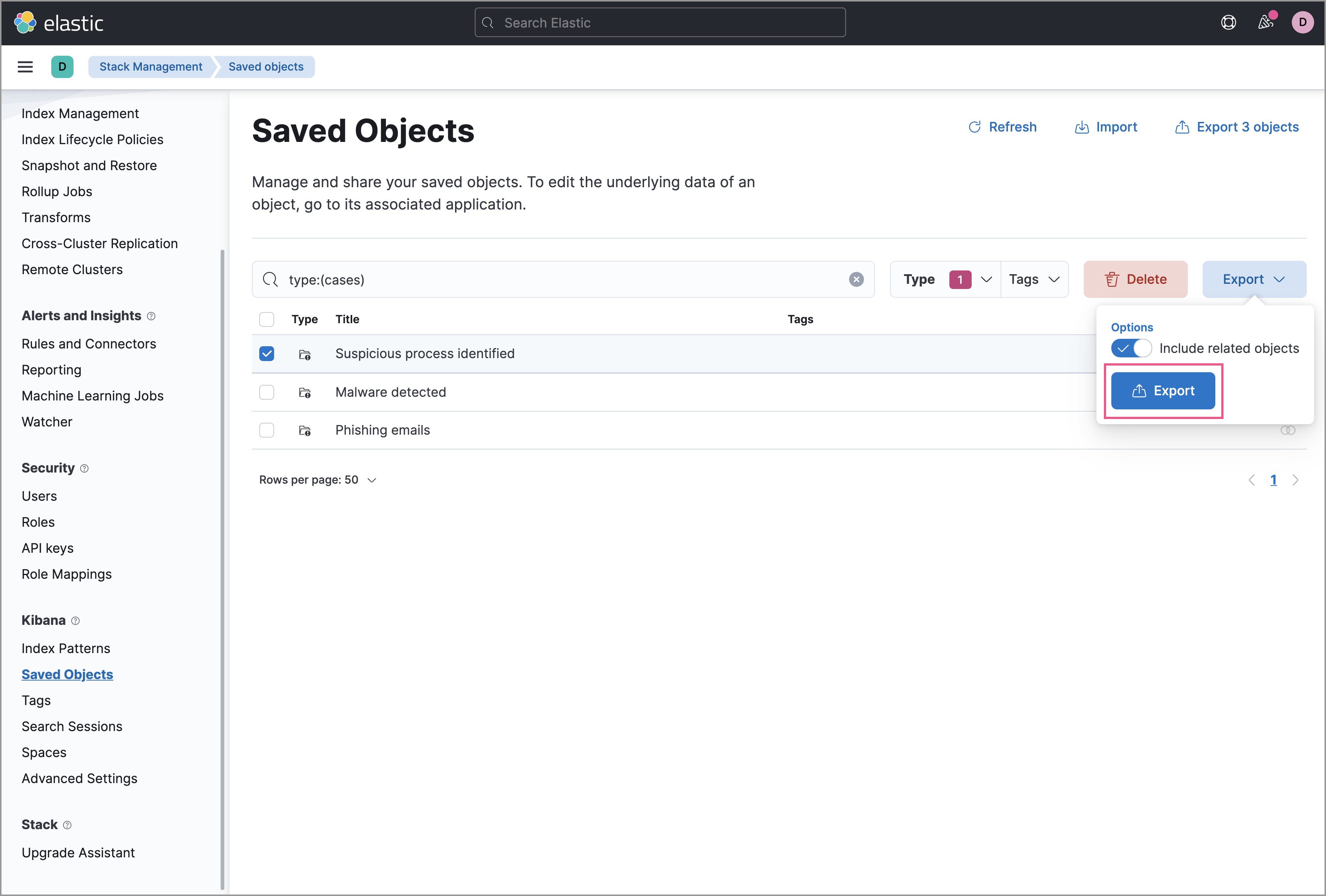
Task: Clear the search query using the X icon
Action: pyautogui.click(x=856, y=280)
